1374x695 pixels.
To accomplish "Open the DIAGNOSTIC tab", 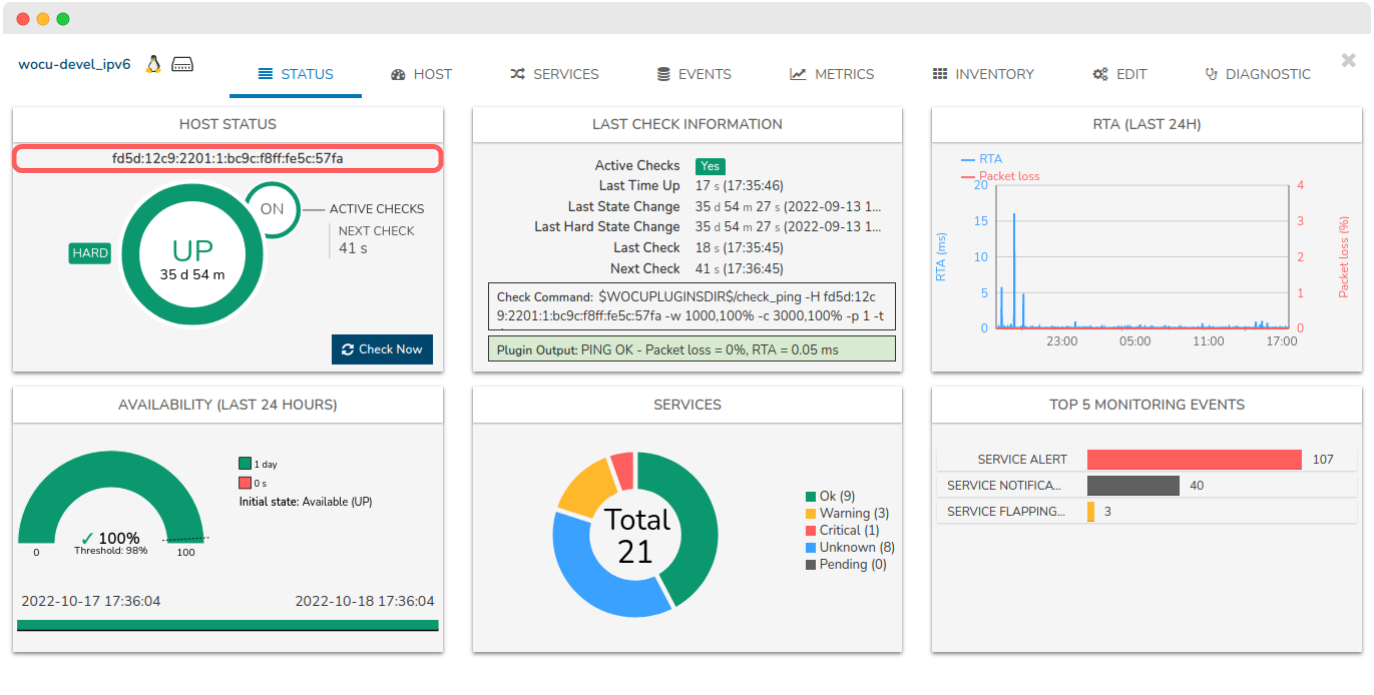I will (1258, 74).
